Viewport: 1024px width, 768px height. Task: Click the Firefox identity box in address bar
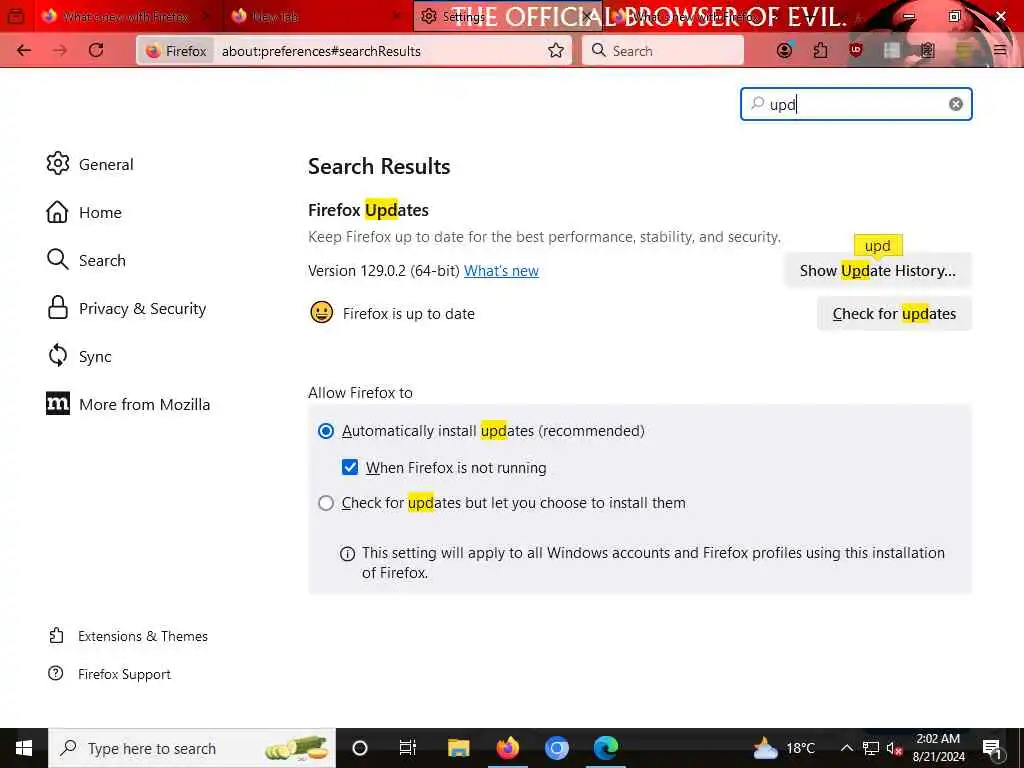click(x=176, y=50)
